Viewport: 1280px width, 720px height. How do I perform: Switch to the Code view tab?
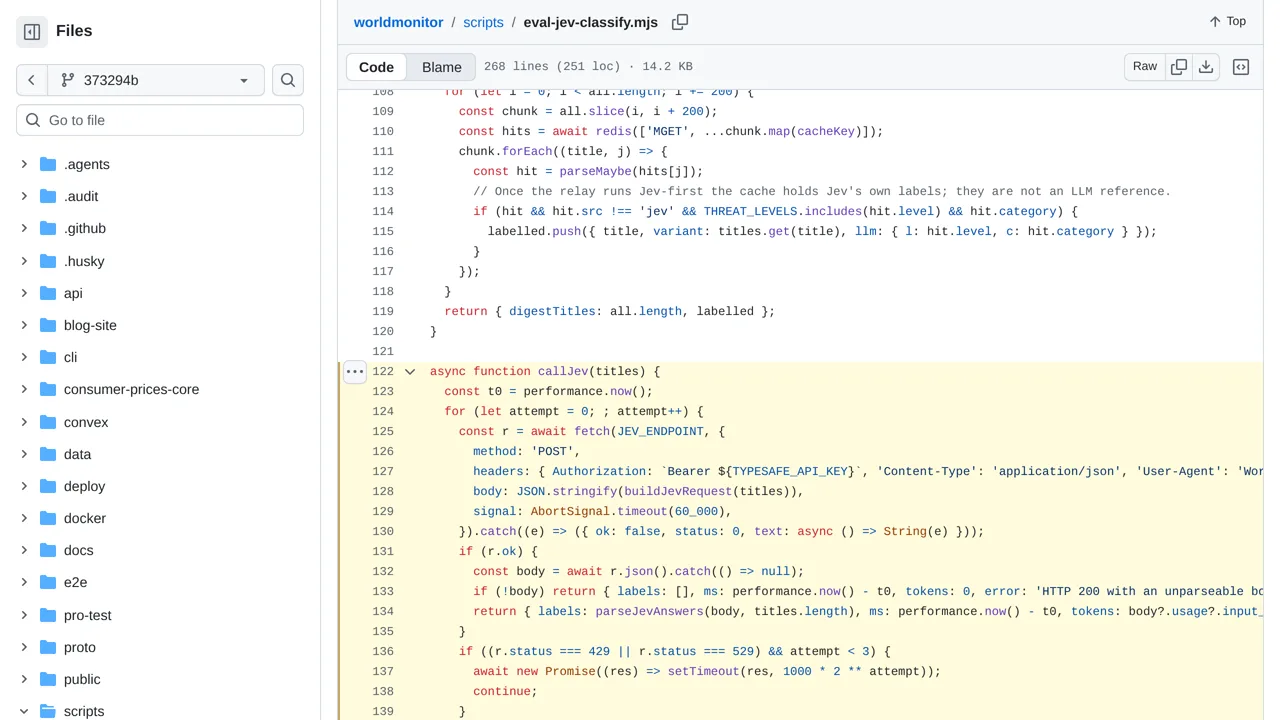pyautogui.click(x=377, y=67)
